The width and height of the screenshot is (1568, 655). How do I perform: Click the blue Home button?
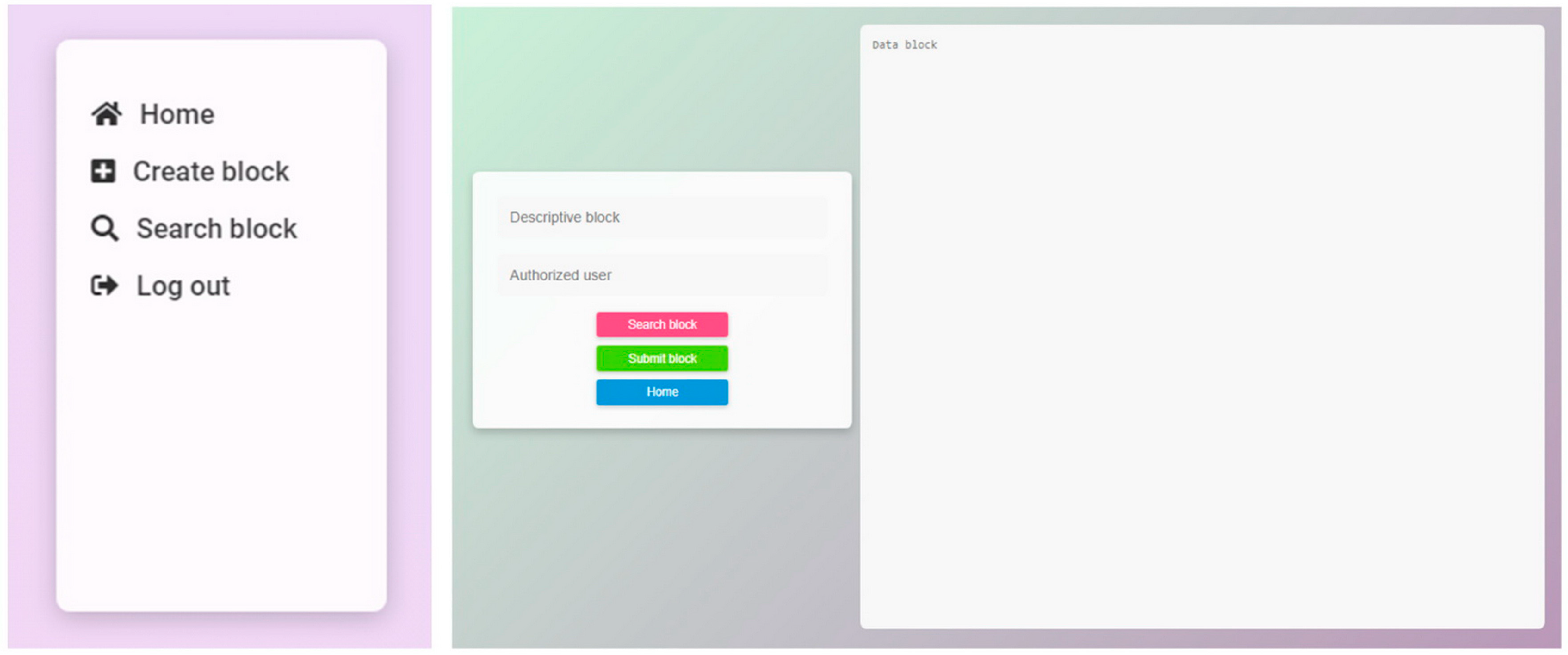[x=662, y=391]
